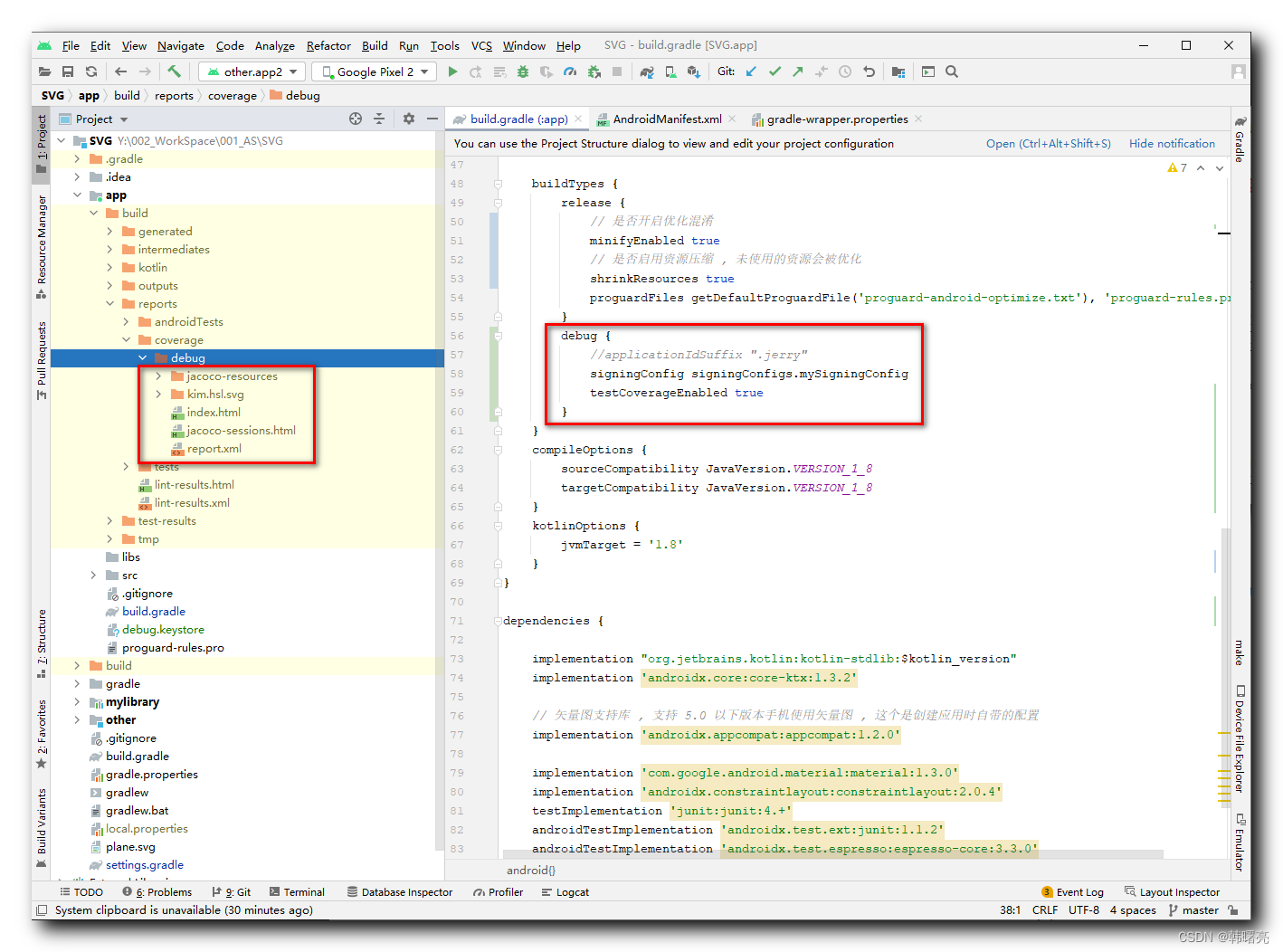Close the build.gradle (:app) tab
This screenshot has width=1283, height=952.
(580, 119)
